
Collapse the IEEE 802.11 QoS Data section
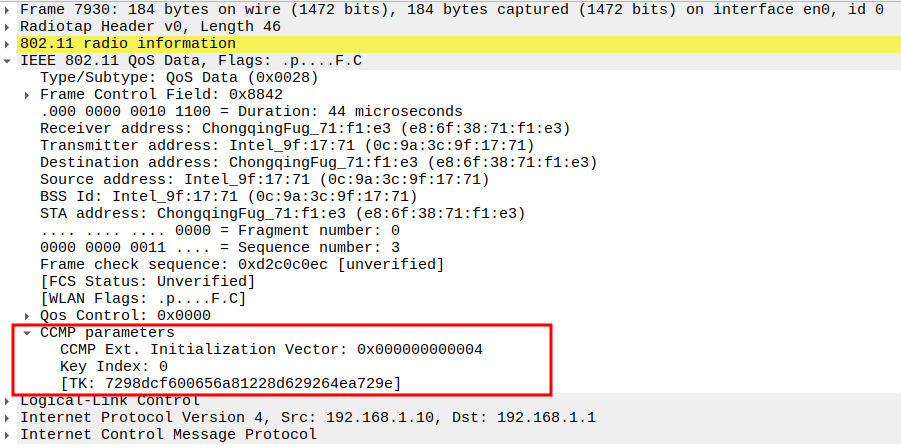point(8,61)
